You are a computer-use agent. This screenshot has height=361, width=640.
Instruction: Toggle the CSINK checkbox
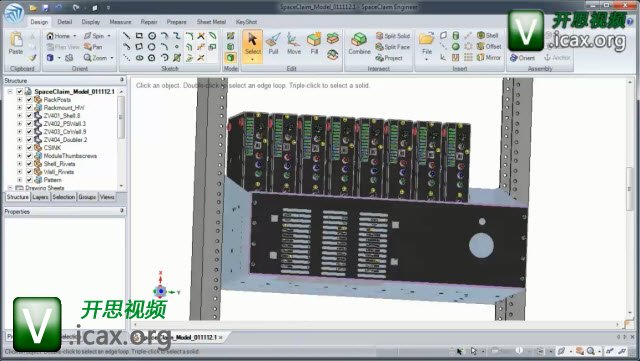[x=29, y=148]
